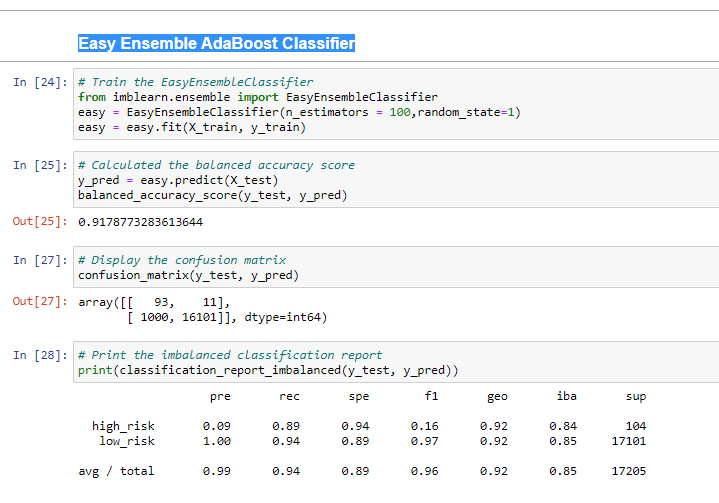Click the dtype=int64 text
Screen dimensions: 719x503
[282, 317]
